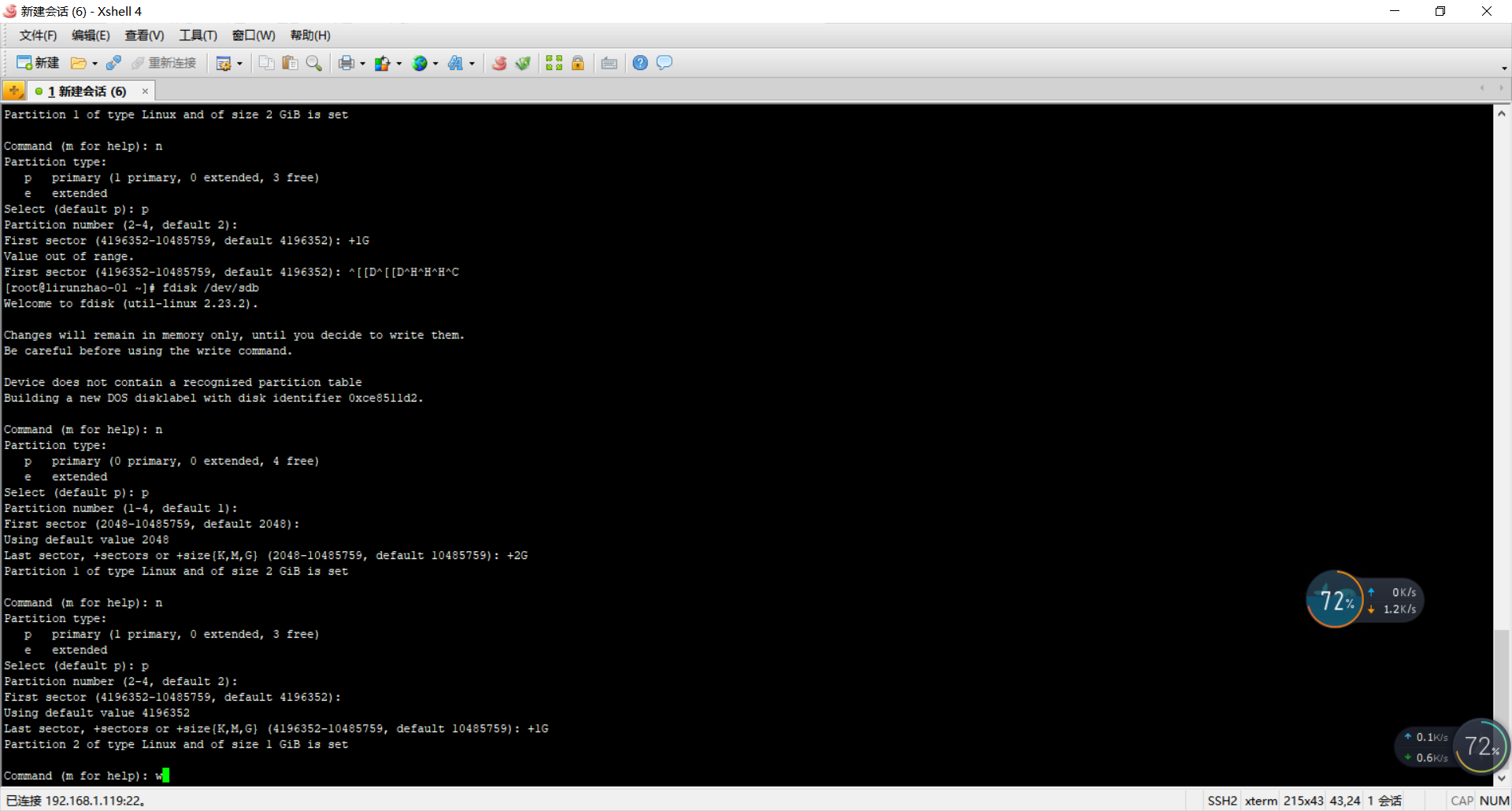Image resolution: width=1512 pixels, height=811 pixels.
Task: Click the CAP indicator in status bar
Action: 1462,801
